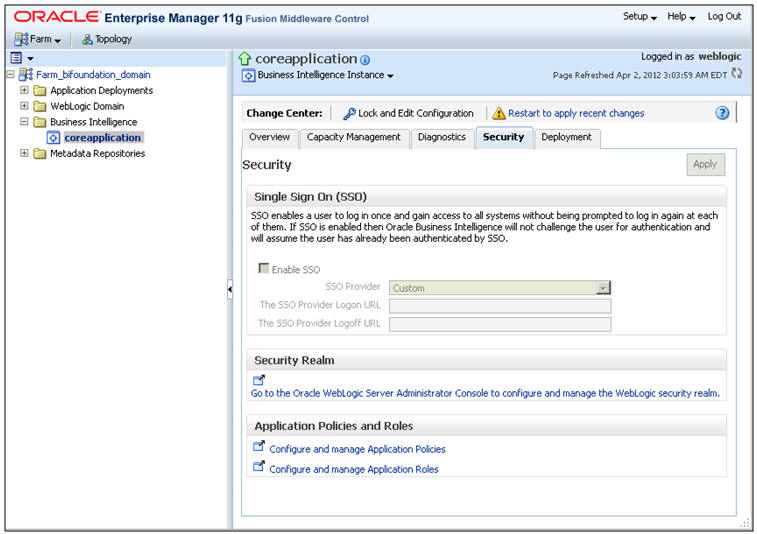Click icon beside Configure Application Policies
757x534 pixels.
(x=259, y=447)
